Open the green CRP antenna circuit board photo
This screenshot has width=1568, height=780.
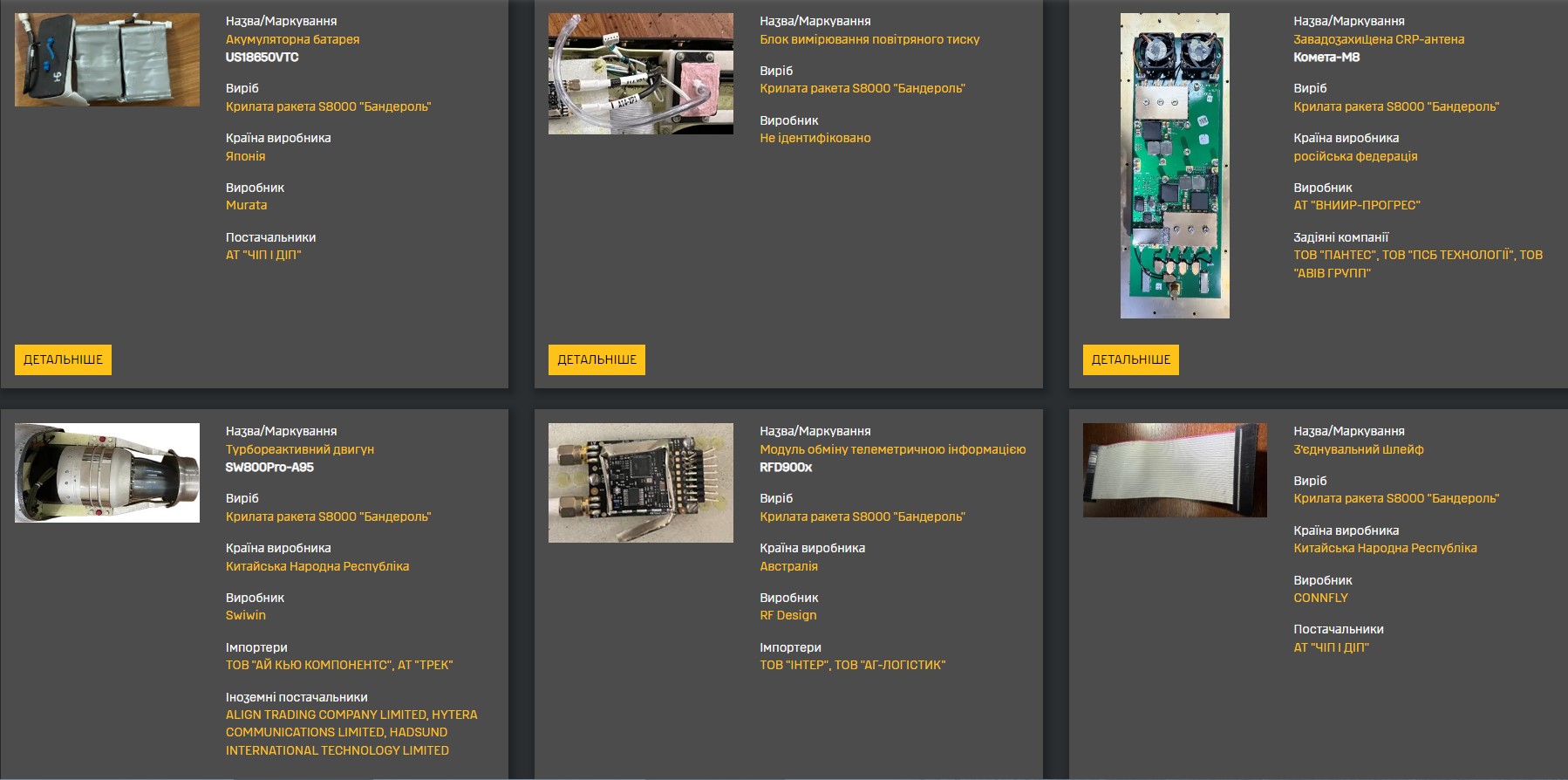click(x=1175, y=166)
